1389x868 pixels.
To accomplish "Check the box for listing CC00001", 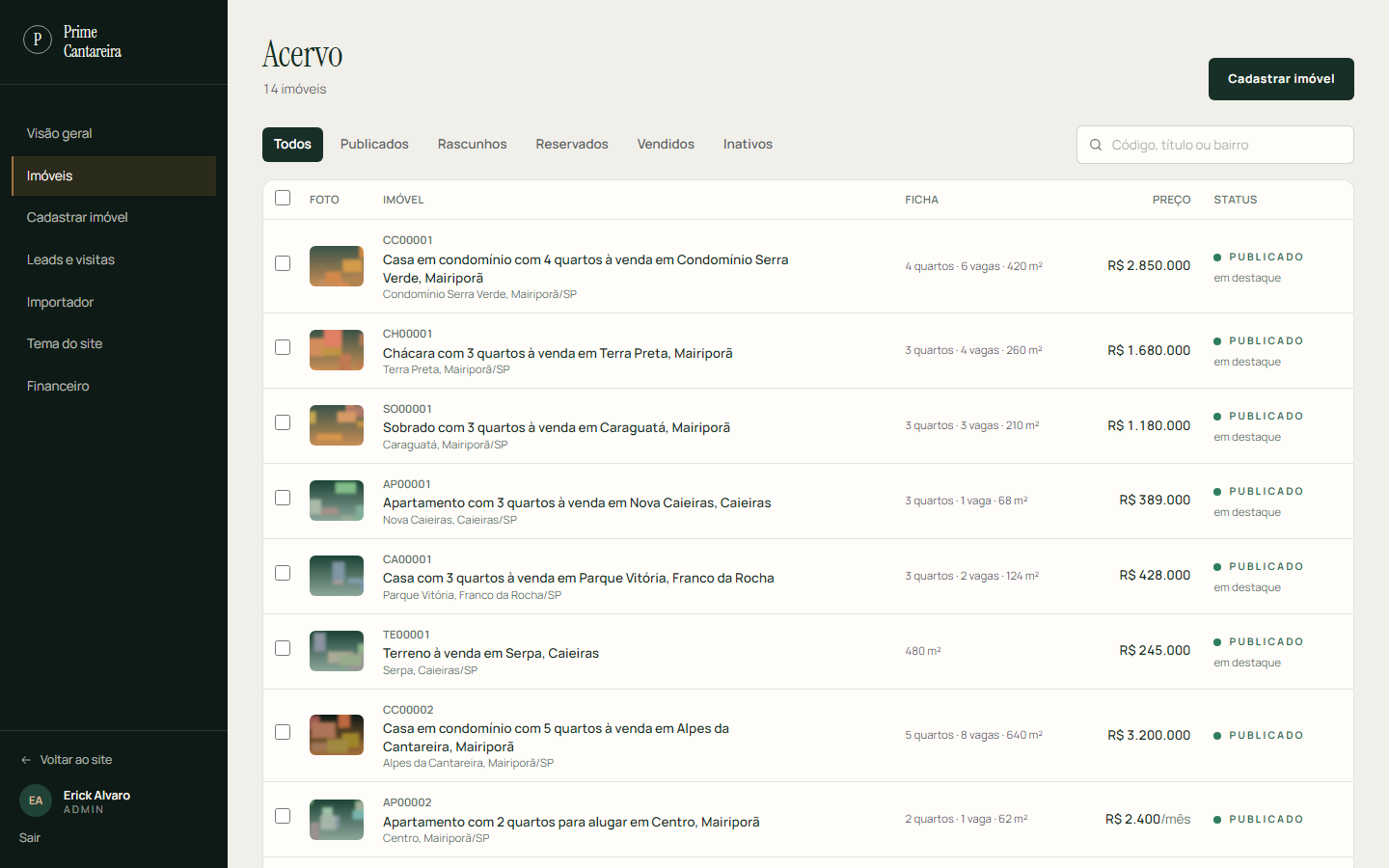I will coord(283,263).
